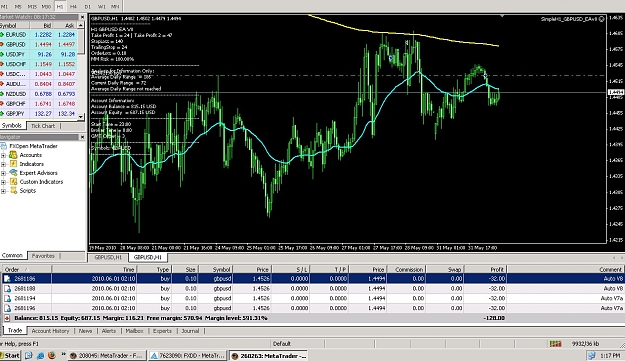Switch chart to W1 weekly timeframe

coord(101,7)
